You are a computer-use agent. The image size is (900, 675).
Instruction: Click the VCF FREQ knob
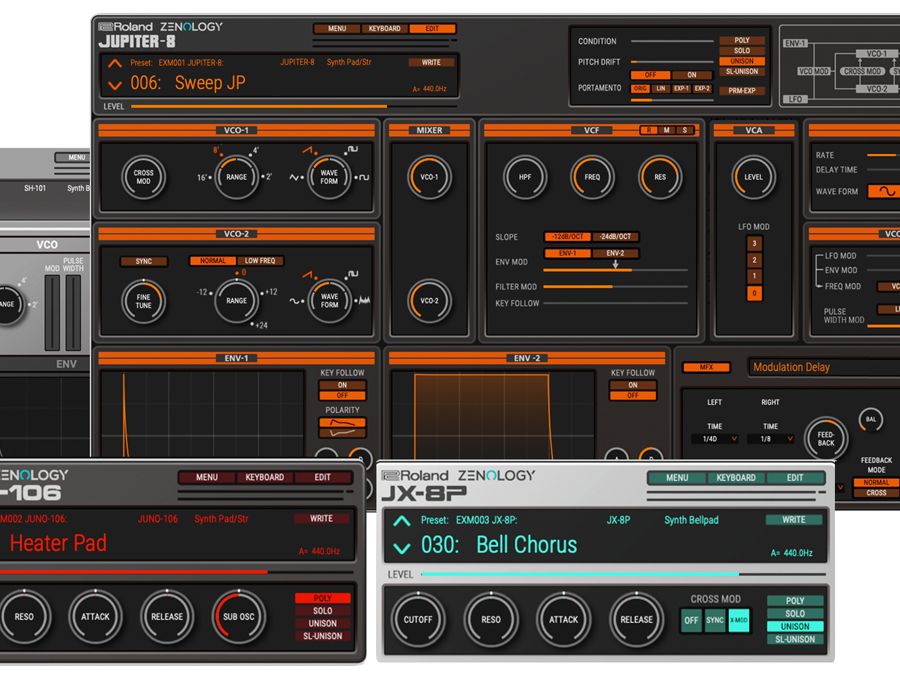(592, 177)
